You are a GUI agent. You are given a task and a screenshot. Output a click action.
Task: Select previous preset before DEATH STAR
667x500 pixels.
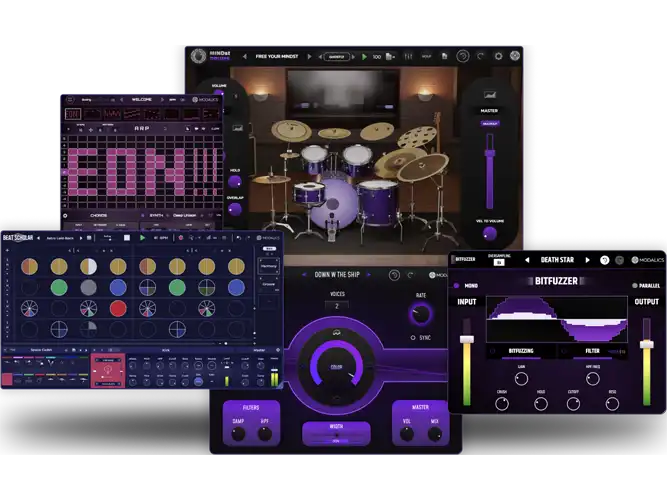pyautogui.click(x=527, y=260)
